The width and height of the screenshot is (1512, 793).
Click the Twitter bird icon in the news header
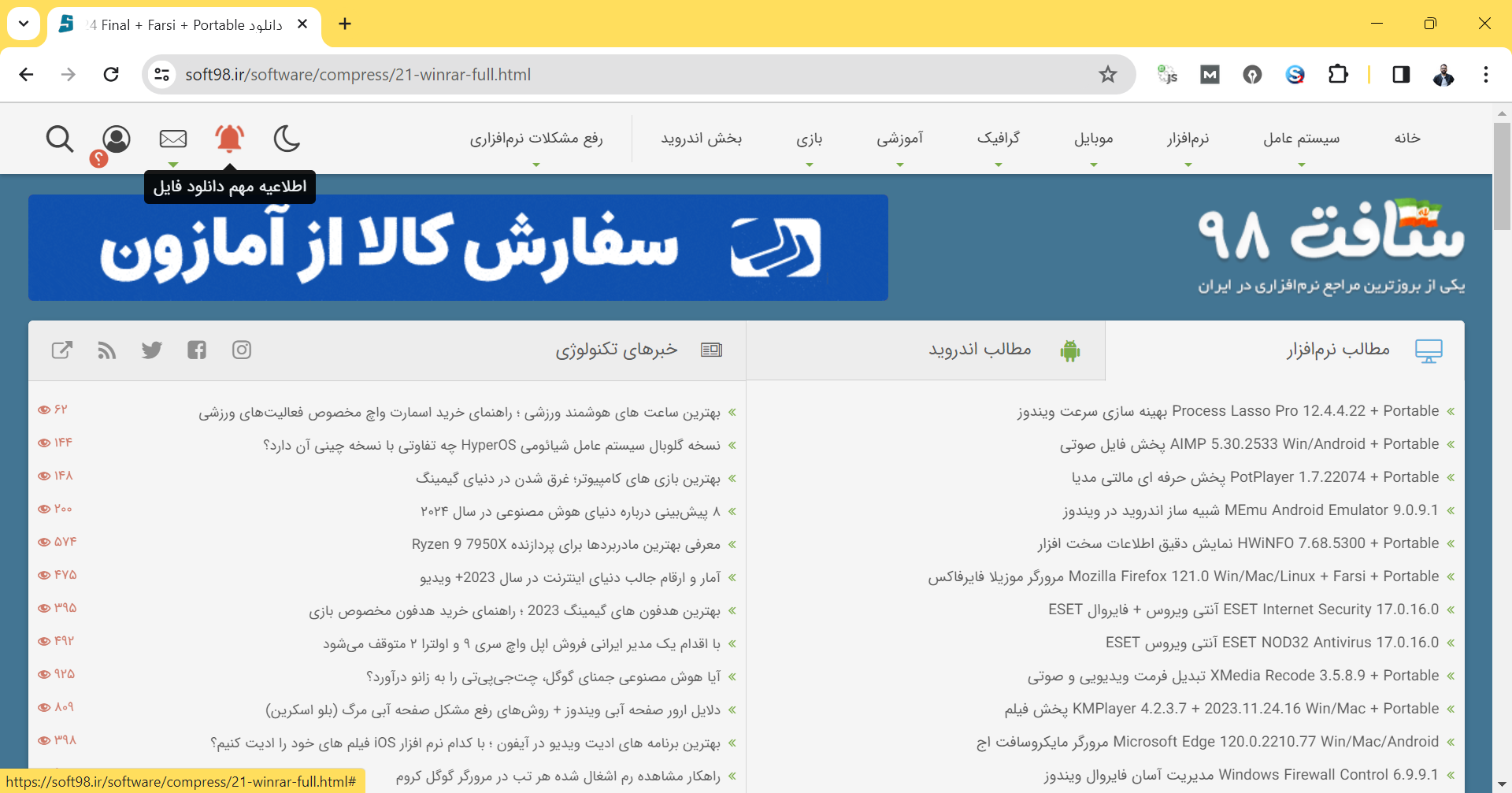(152, 350)
